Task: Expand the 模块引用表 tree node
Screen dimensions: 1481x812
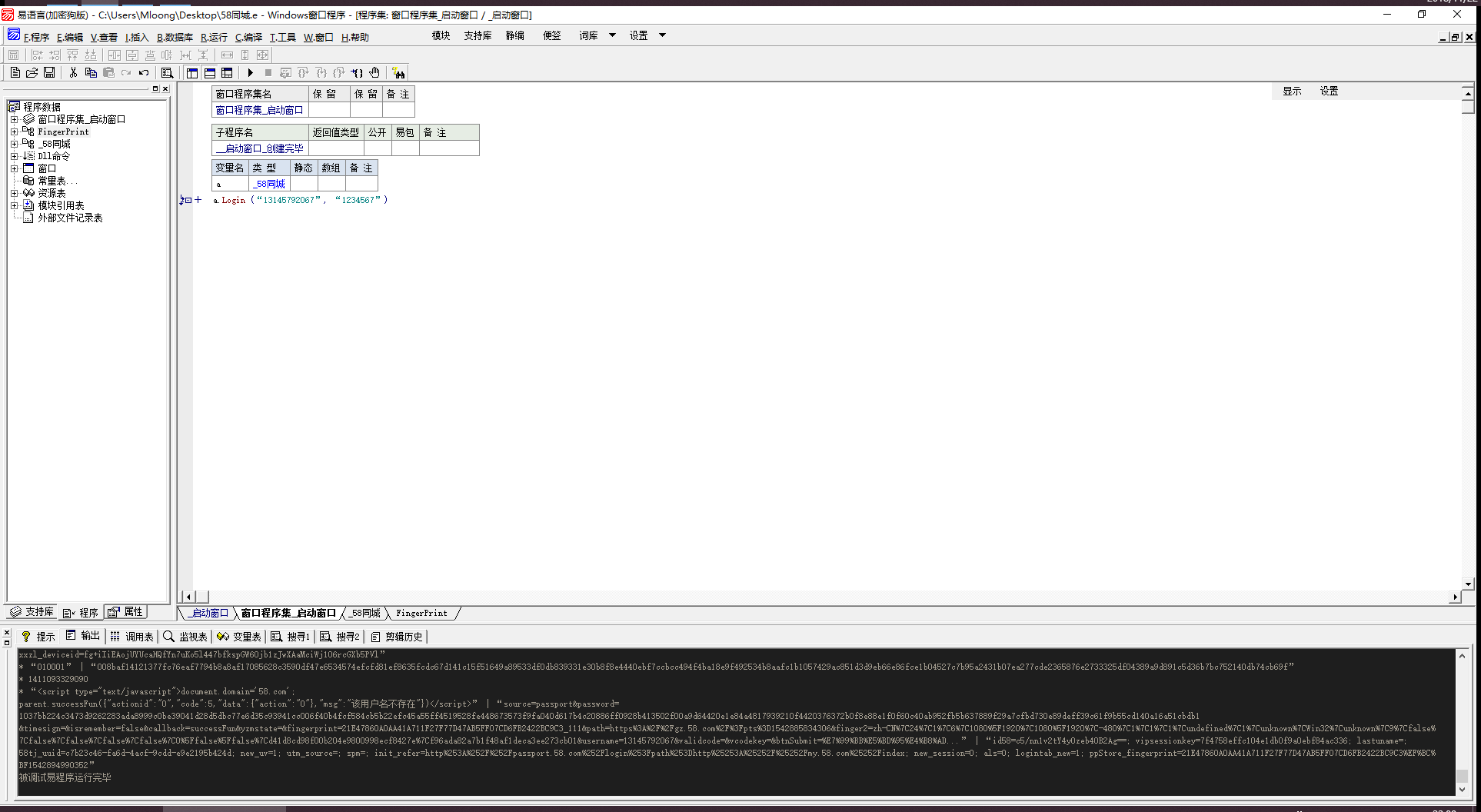Action: [x=14, y=205]
